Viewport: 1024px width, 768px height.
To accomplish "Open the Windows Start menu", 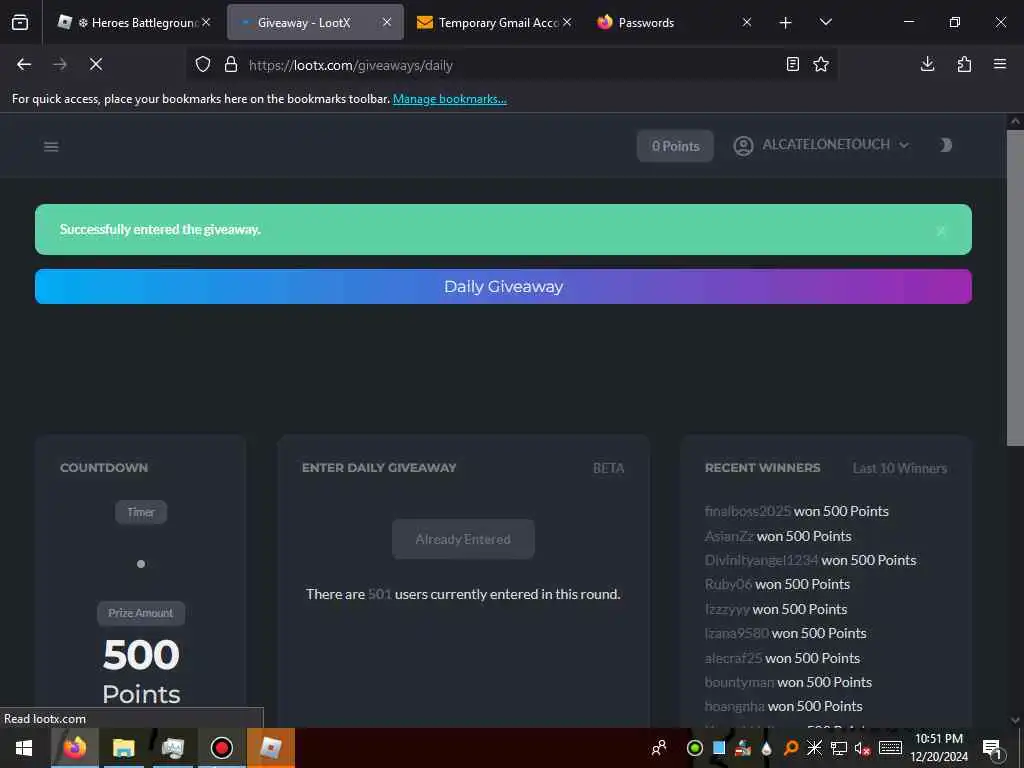I will tap(24, 748).
